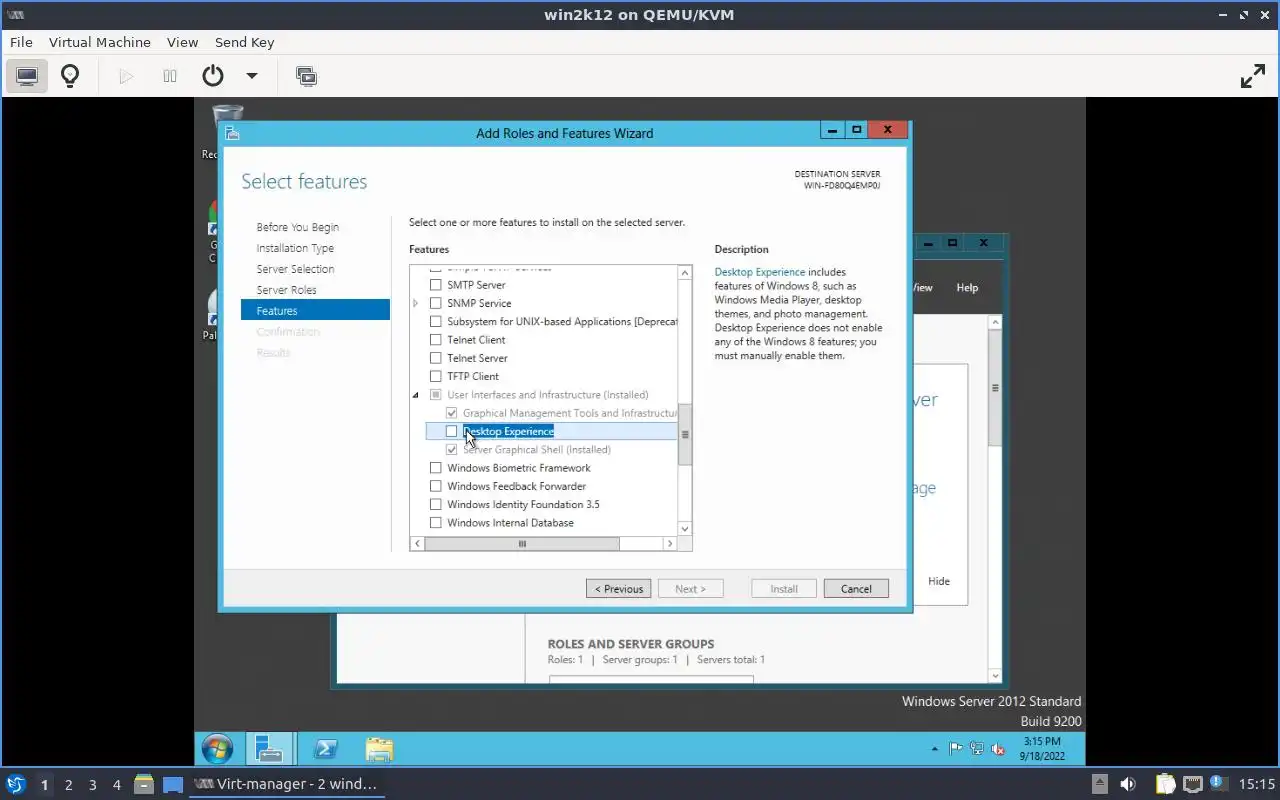
Task: Click the host volume speaker icon
Action: (1128, 784)
